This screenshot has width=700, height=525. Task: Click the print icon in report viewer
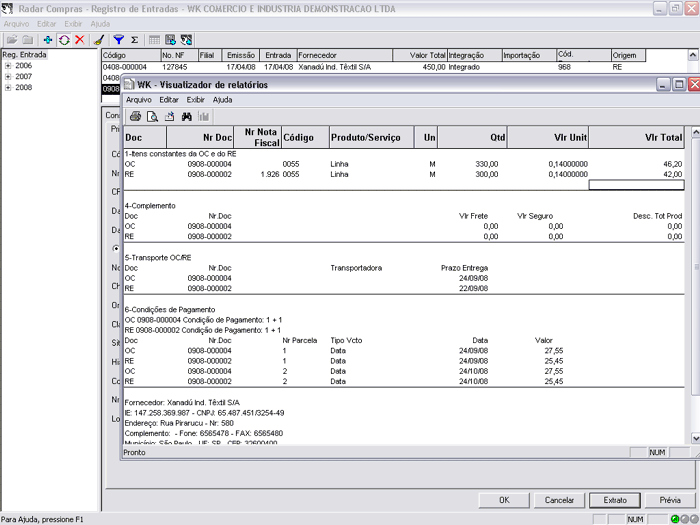click(x=136, y=117)
